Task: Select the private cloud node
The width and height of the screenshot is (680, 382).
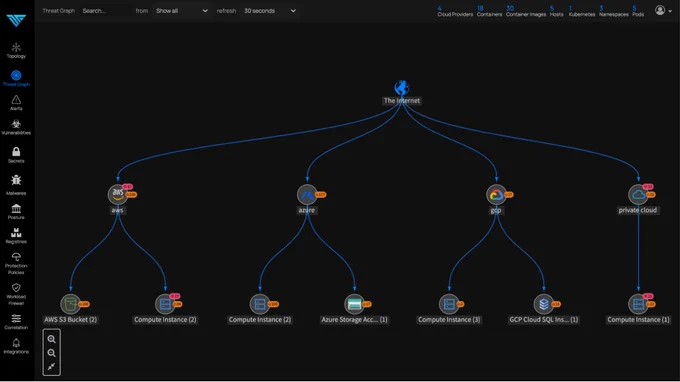Action: click(638, 194)
